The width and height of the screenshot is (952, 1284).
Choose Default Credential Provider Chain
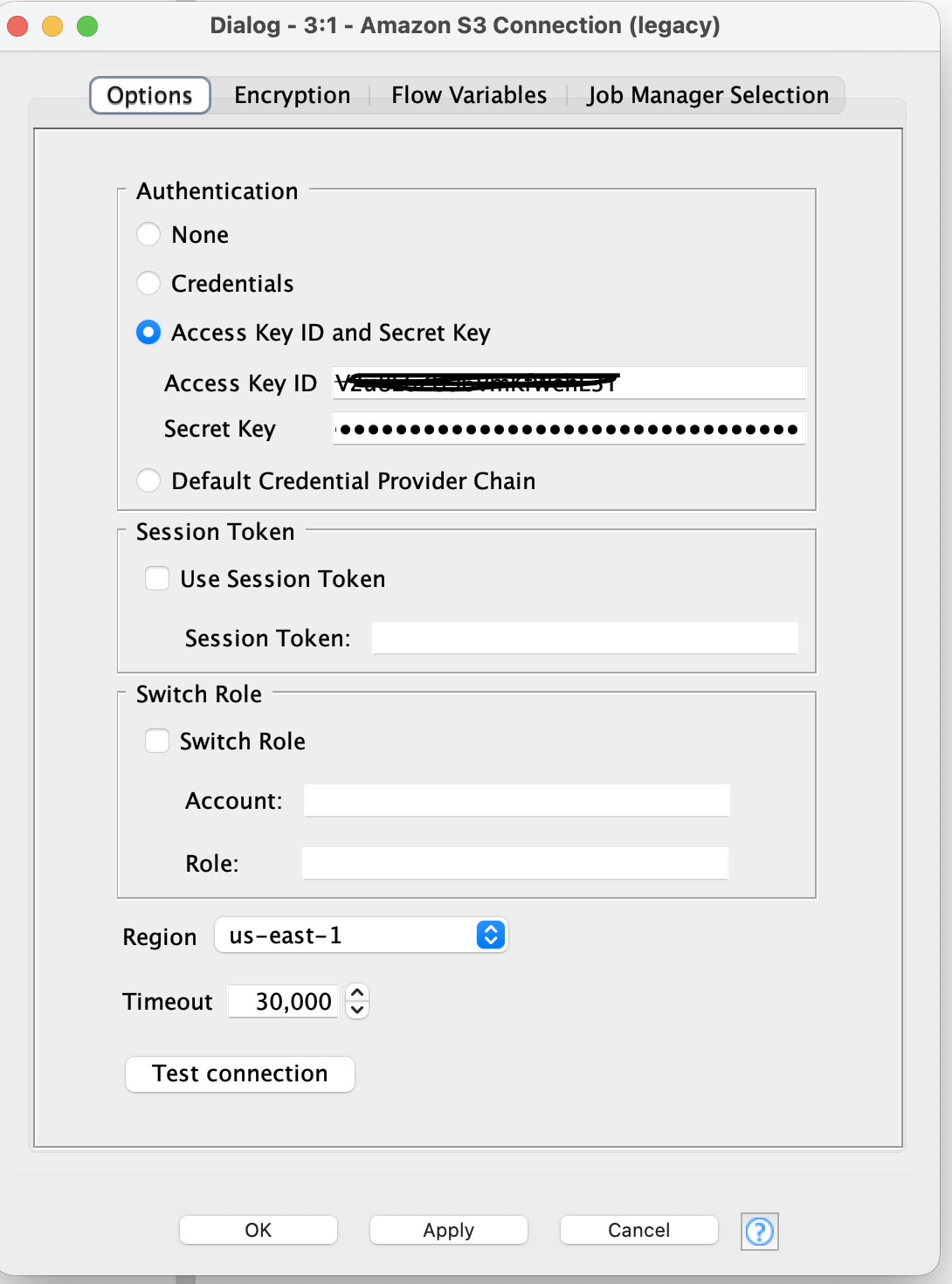148,481
